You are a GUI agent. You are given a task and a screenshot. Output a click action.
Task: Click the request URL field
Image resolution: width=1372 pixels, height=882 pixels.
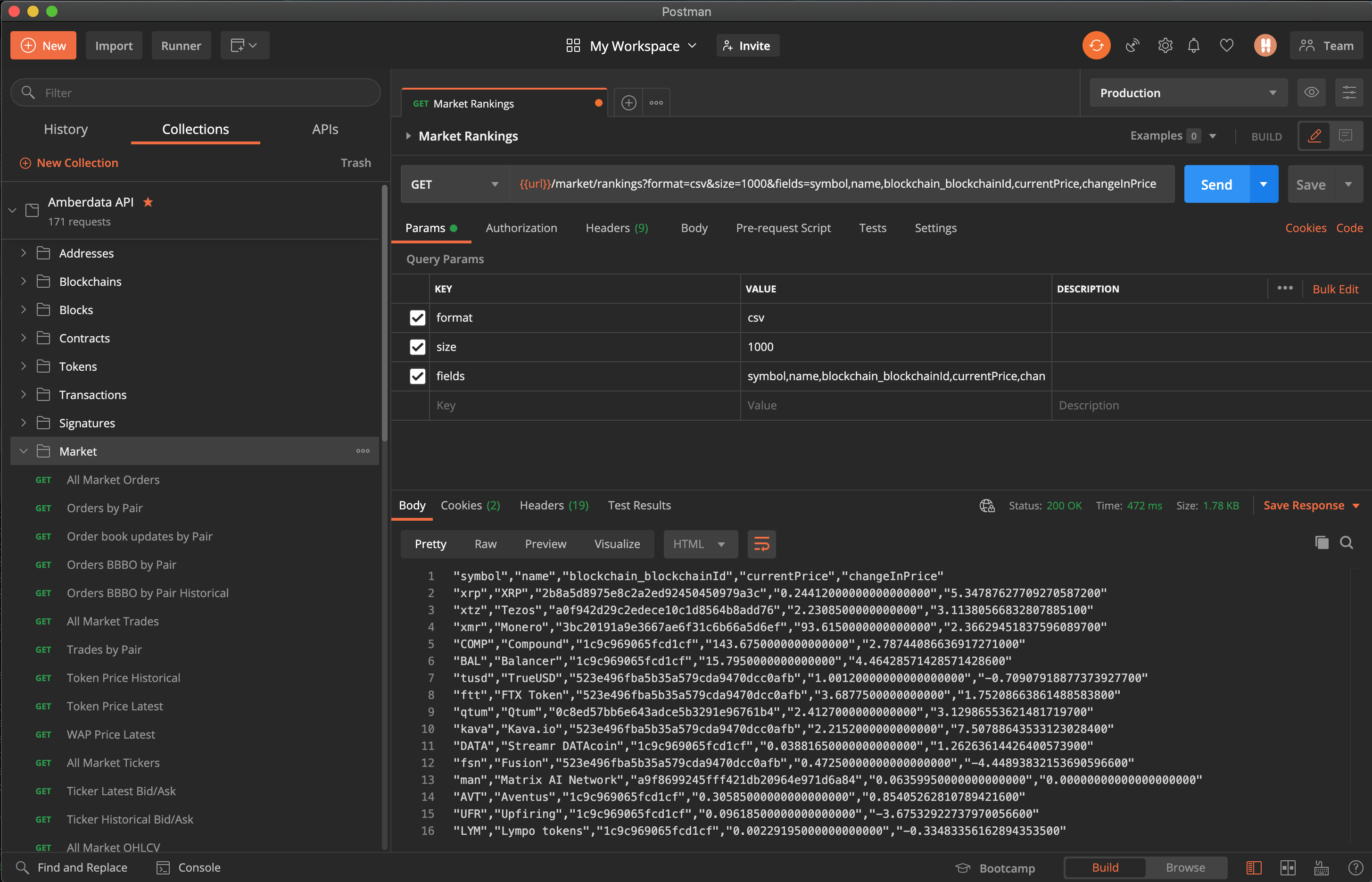pos(842,184)
